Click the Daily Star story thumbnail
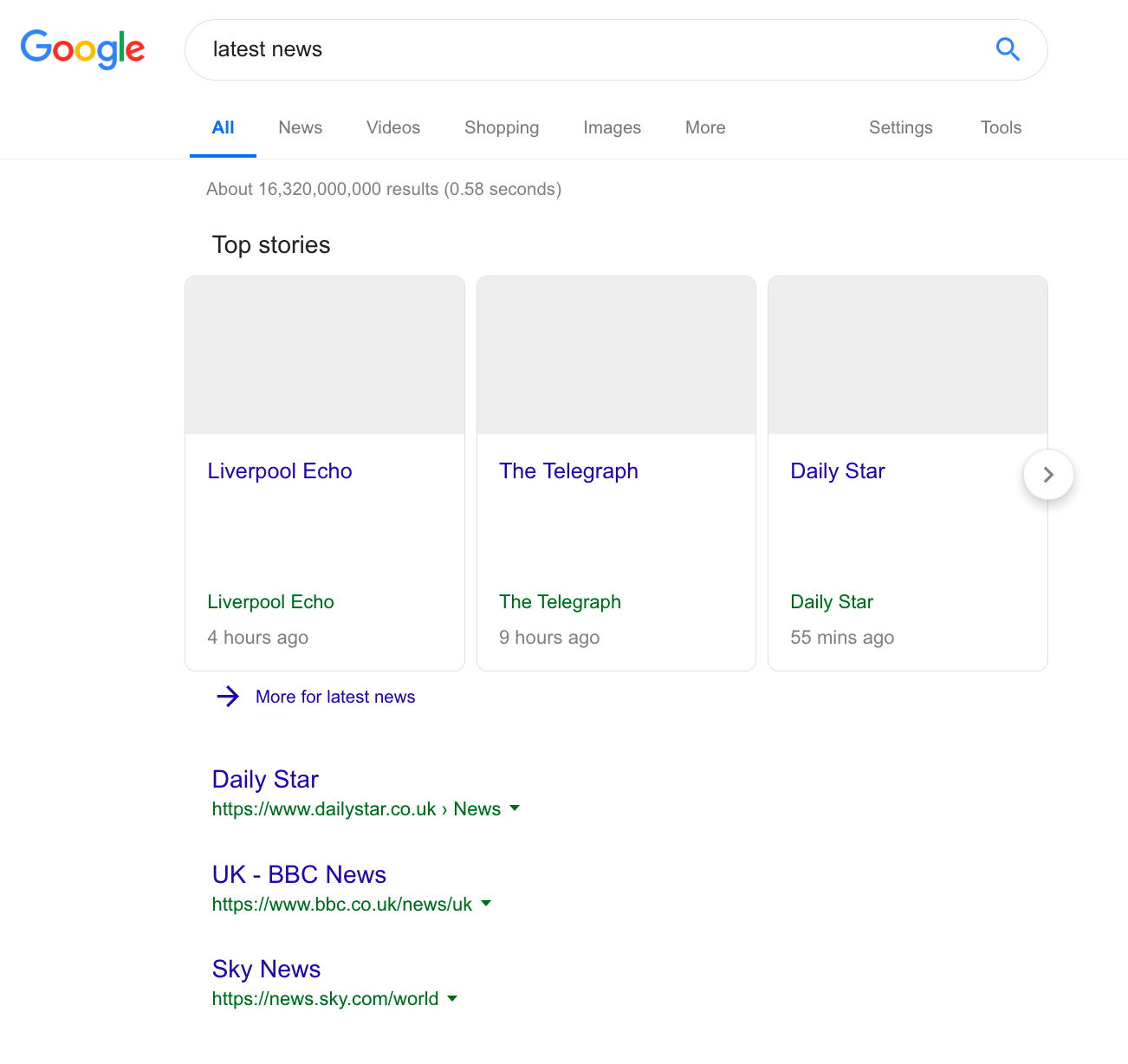Image resolution: width=1128 pixels, height=1064 pixels. [908, 355]
